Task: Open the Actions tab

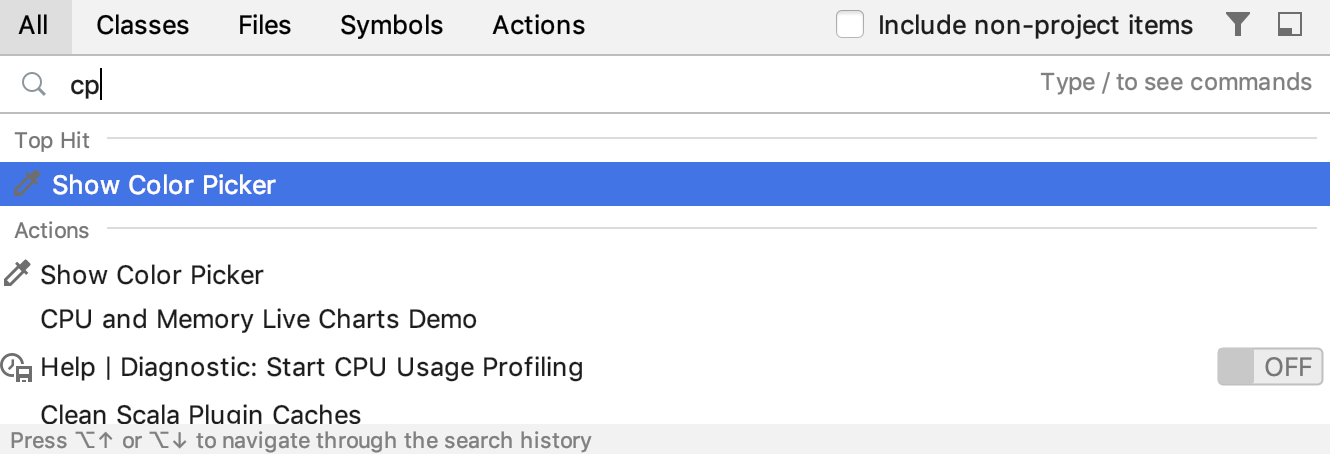Action: click(x=539, y=26)
